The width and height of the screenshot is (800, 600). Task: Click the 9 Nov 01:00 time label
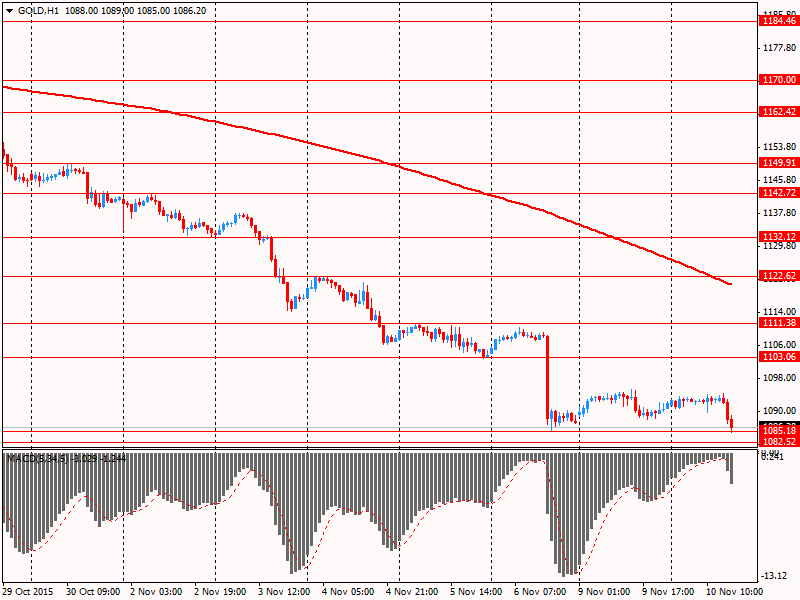[604, 592]
